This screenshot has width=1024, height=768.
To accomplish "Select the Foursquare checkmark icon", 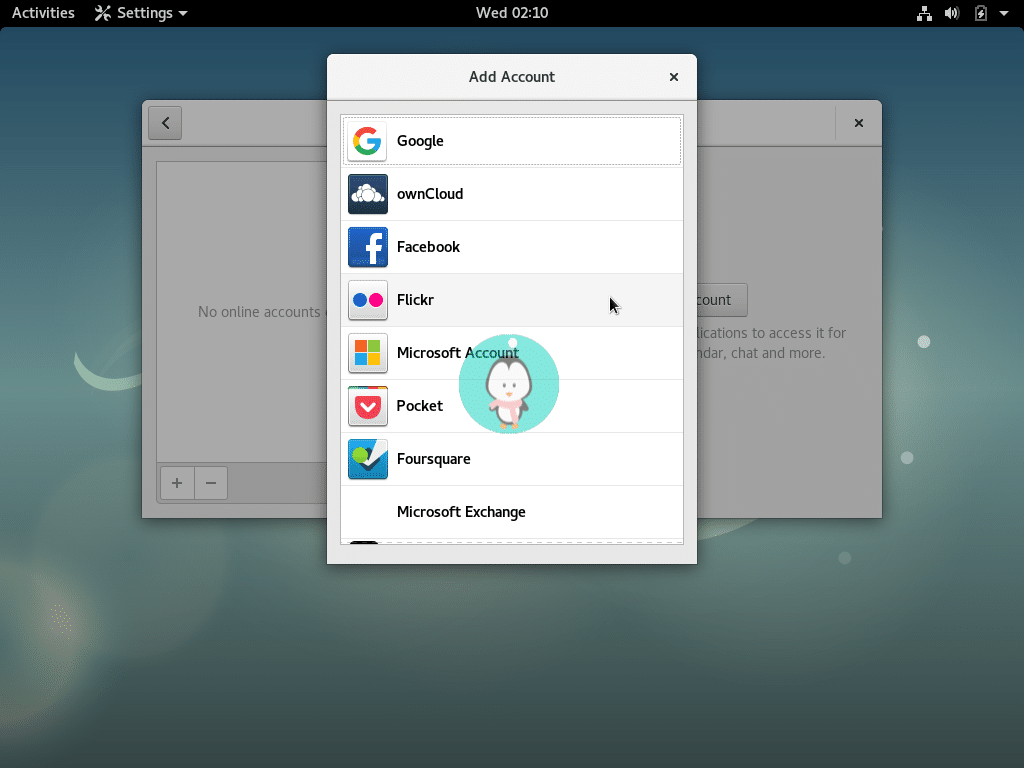I will (x=367, y=459).
